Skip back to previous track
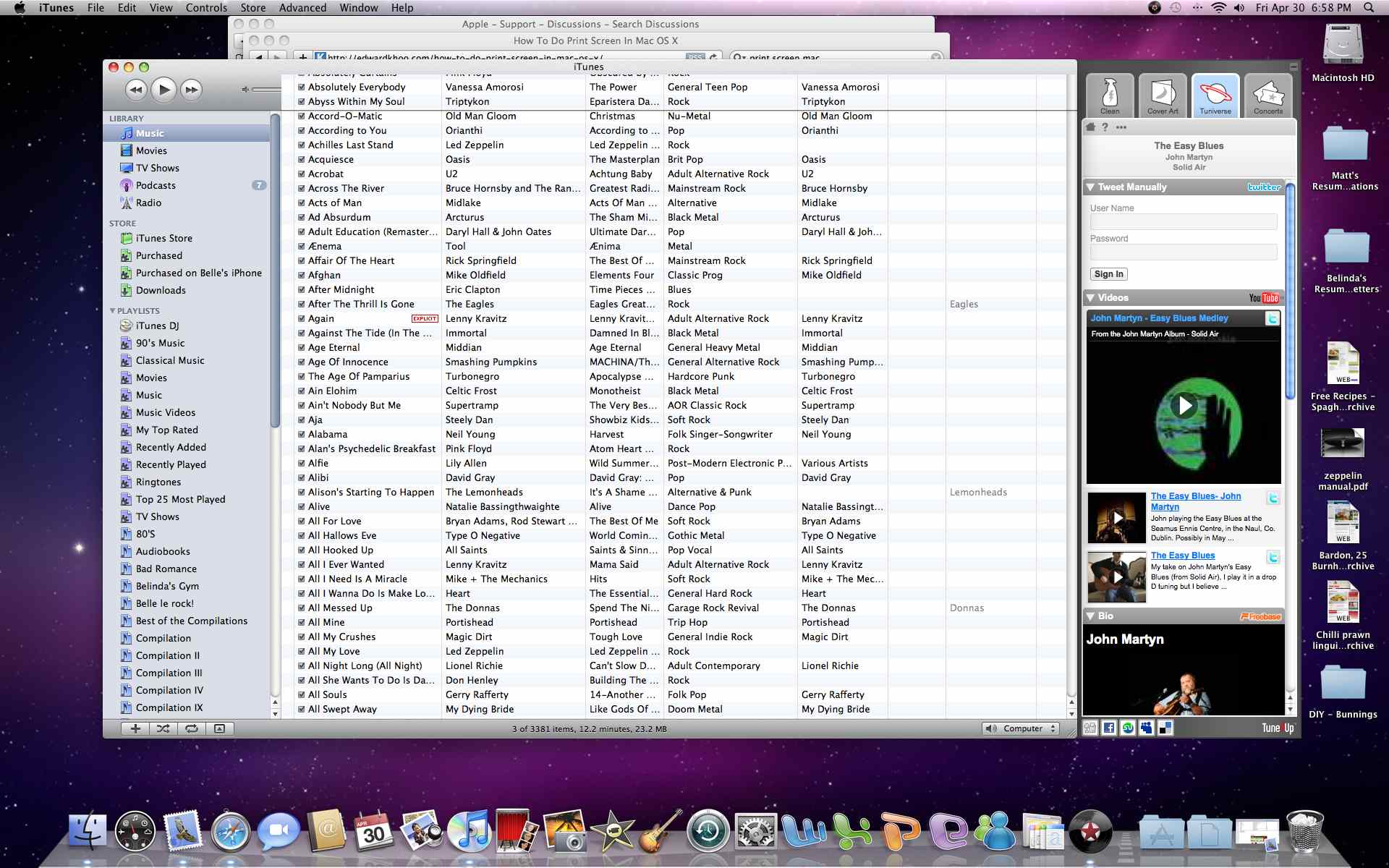This screenshot has height=868, width=1389. click(x=136, y=90)
